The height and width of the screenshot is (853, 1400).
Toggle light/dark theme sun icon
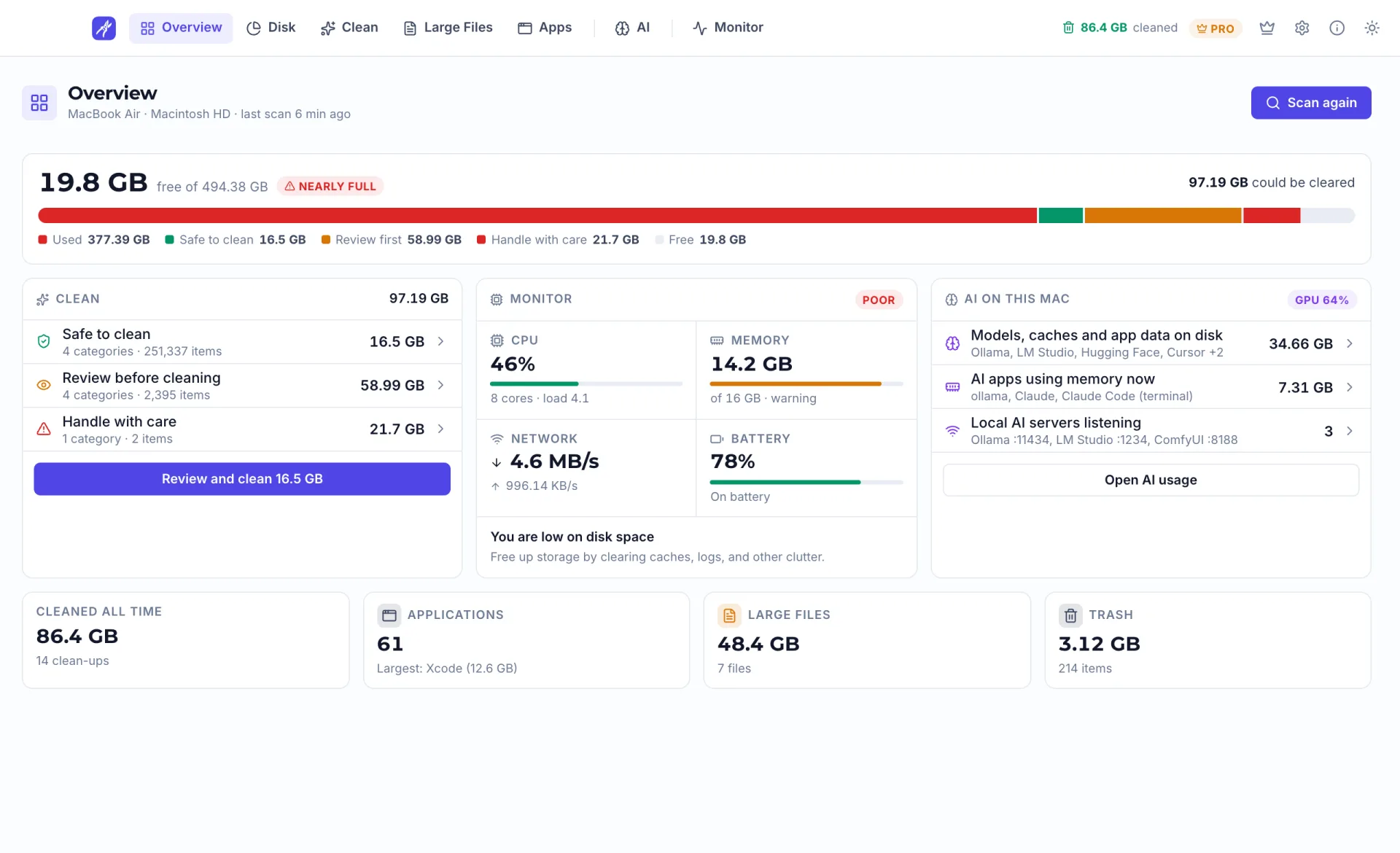[x=1372, y=28]
